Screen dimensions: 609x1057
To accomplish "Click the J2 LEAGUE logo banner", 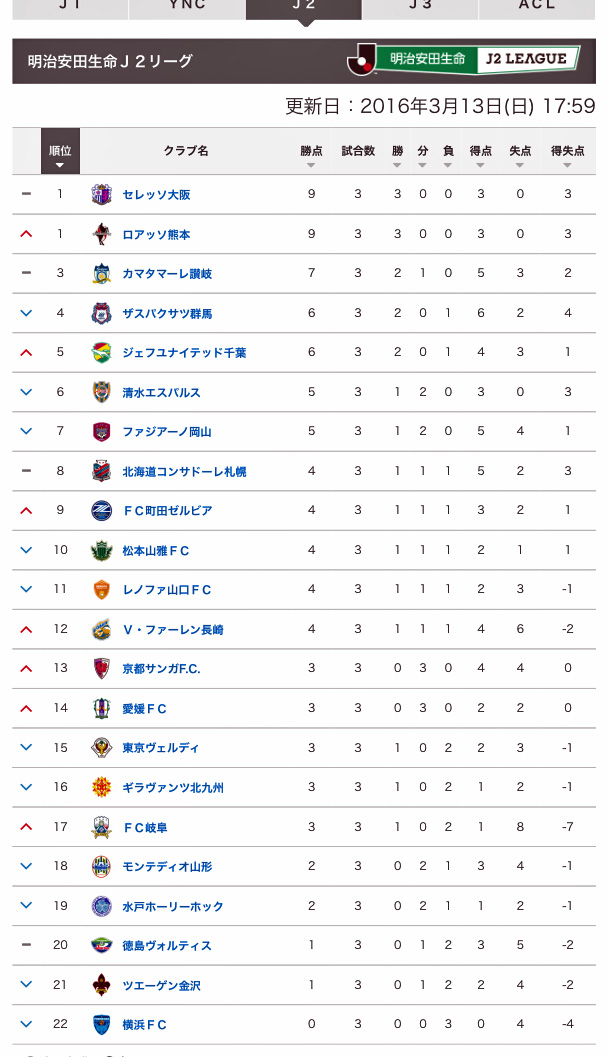I will coord(464,60).
